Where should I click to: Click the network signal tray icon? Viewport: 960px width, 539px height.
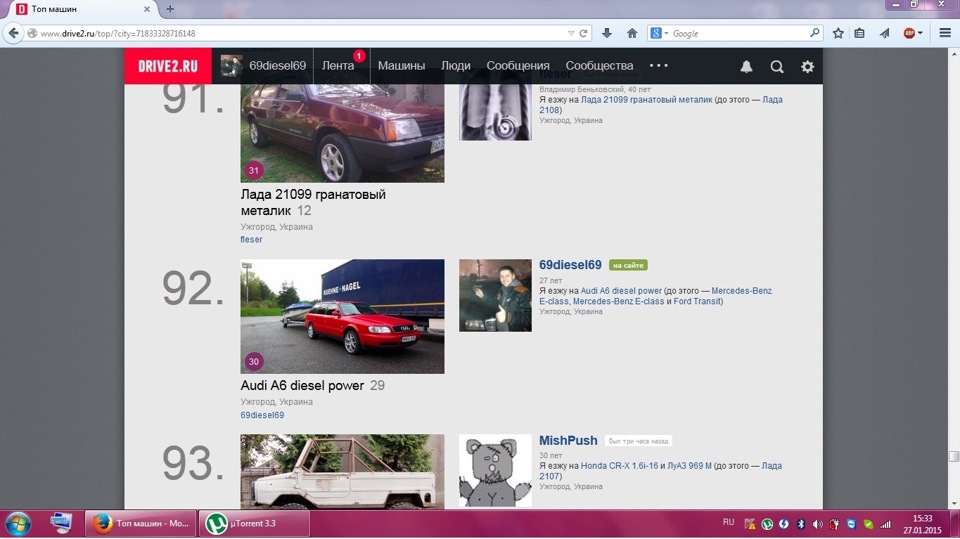point(885,524)
